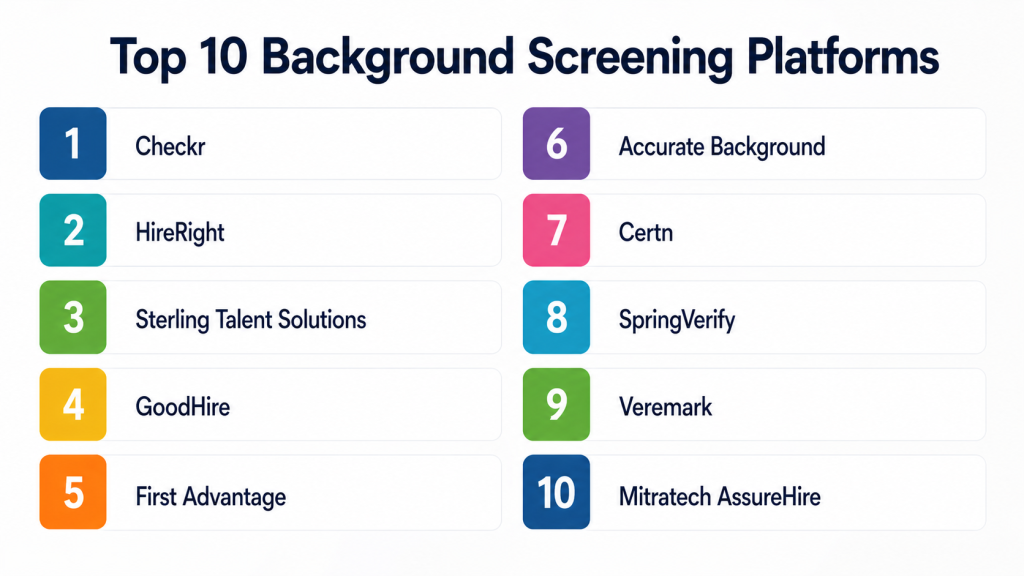This screenshot has width=1024, height=576.
Task: Click the Accurate Background label
Action: (x=722, y=147)
